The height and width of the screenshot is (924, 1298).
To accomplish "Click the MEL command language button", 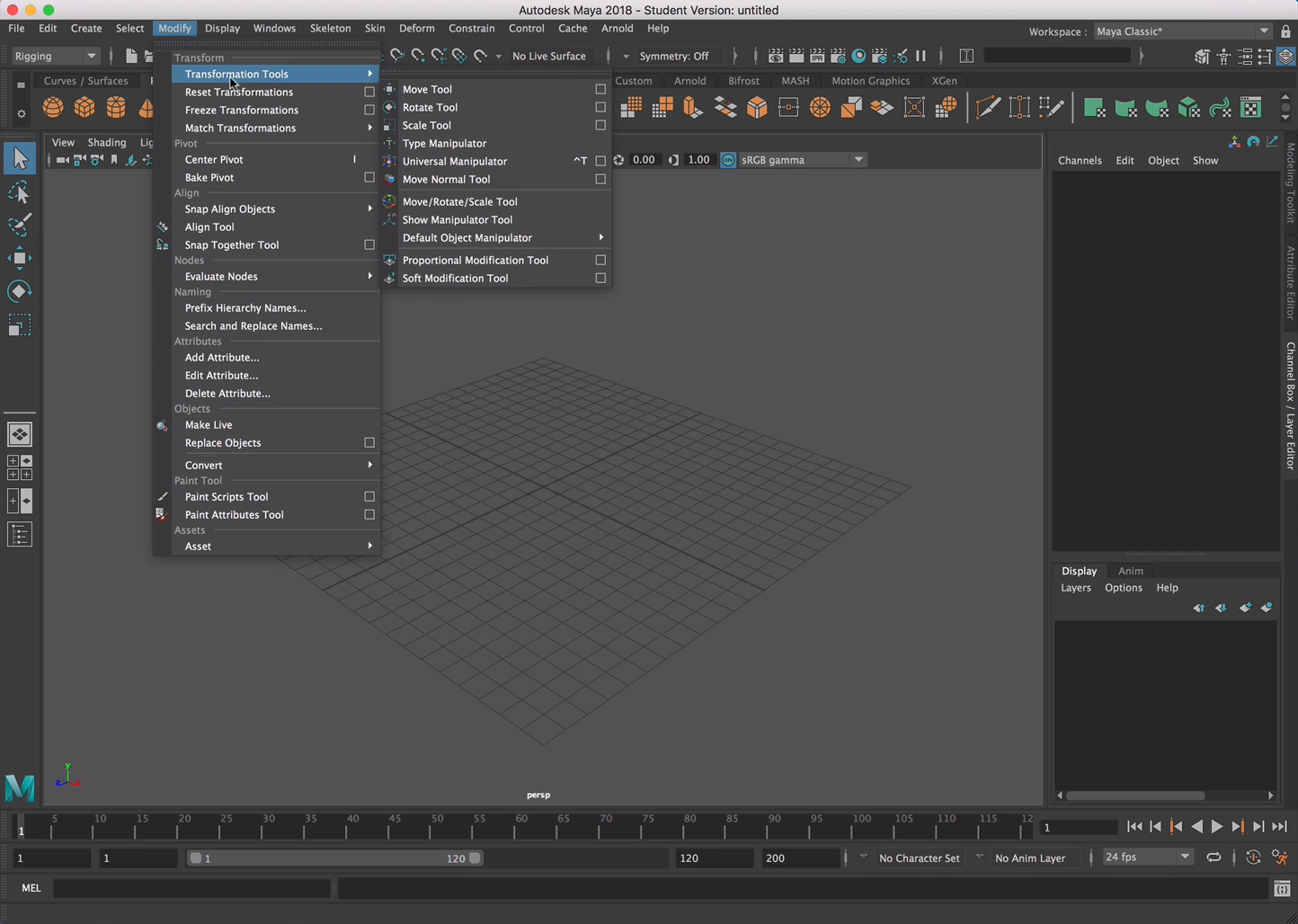I will (31, 888).
